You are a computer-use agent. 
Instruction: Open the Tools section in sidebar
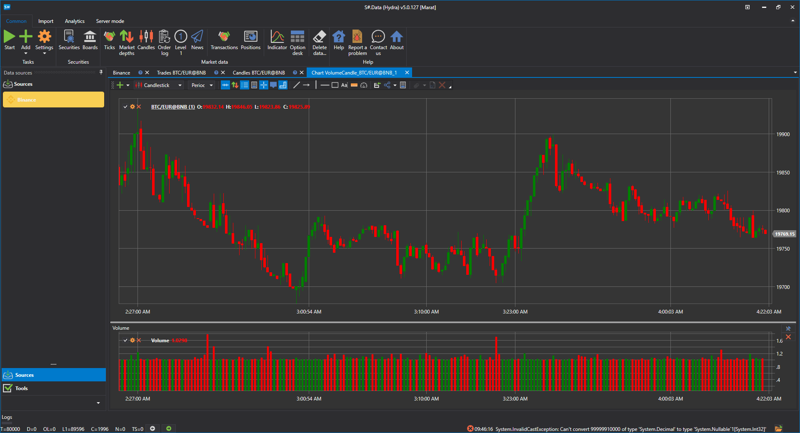tap(21, 388)
